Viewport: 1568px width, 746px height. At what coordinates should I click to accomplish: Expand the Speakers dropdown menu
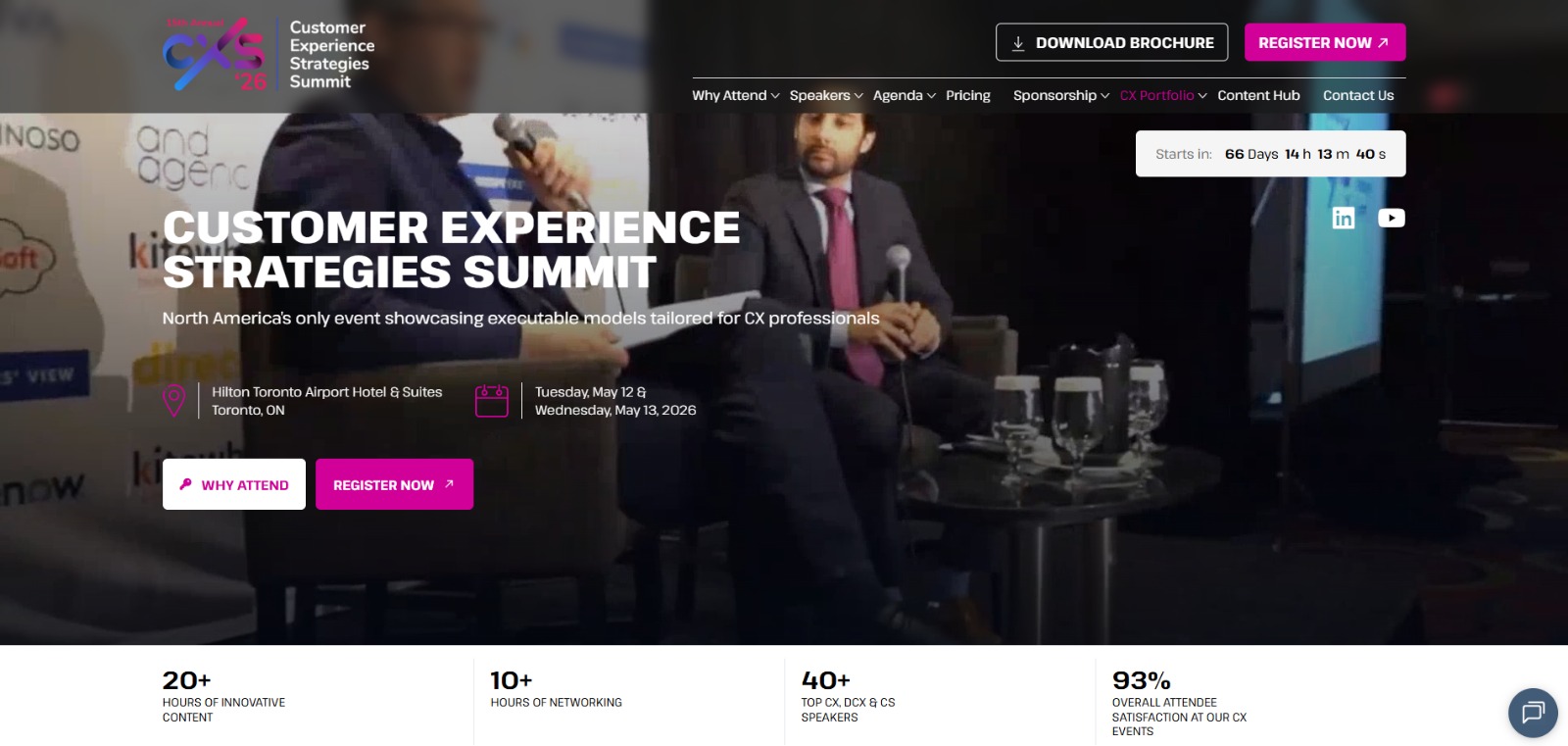(x=826, y=95)
